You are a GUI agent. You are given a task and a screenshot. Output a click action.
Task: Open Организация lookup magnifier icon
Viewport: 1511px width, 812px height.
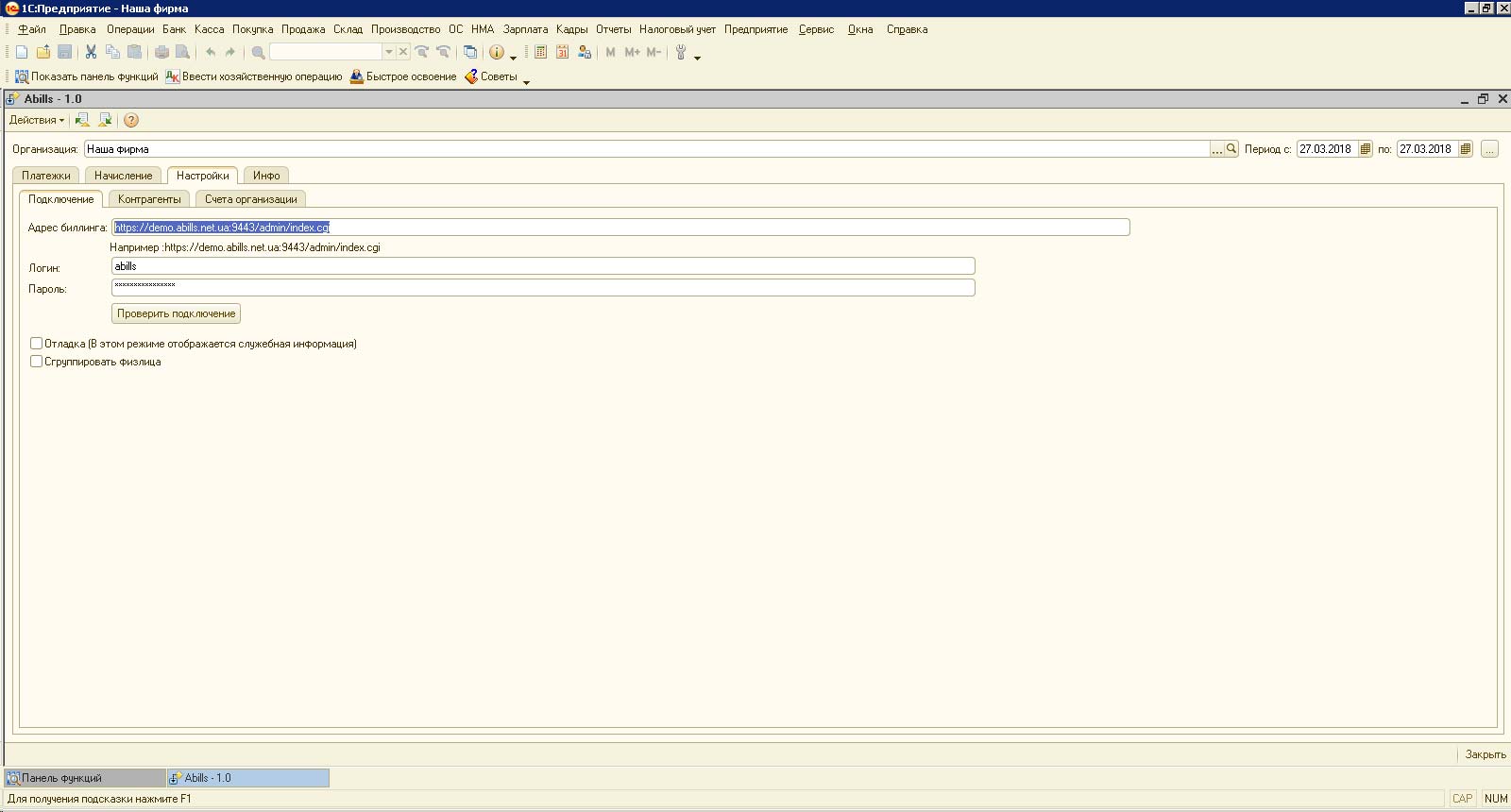[1231, 149]
